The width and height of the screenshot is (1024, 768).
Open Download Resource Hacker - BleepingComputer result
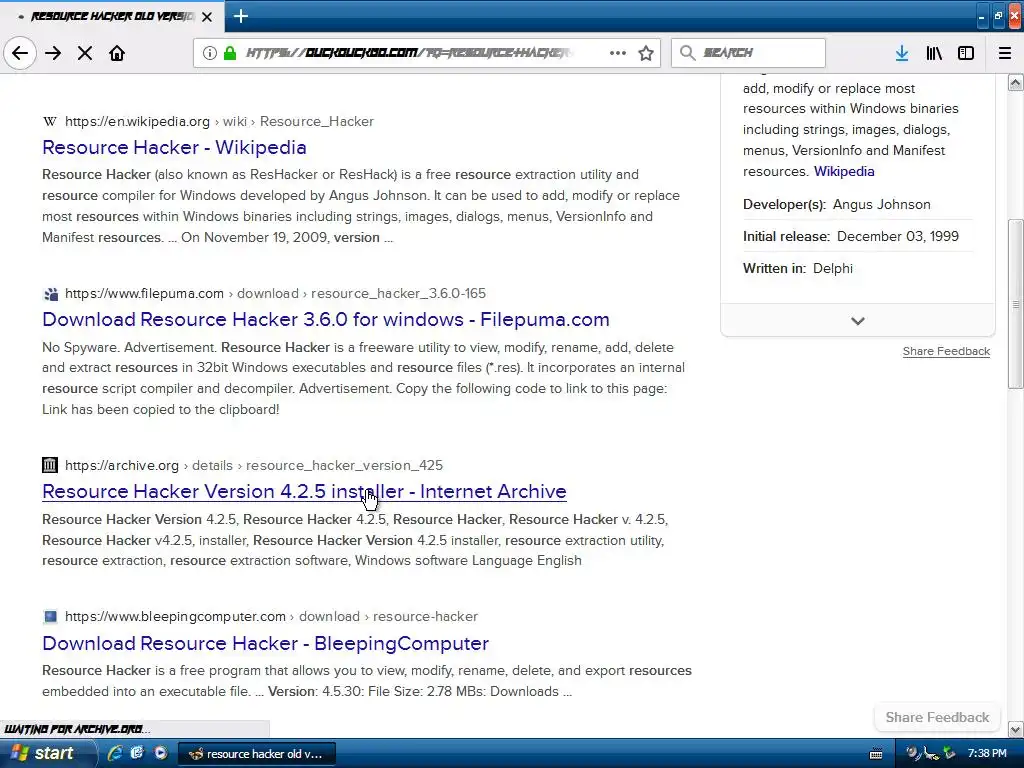point(265,643)
